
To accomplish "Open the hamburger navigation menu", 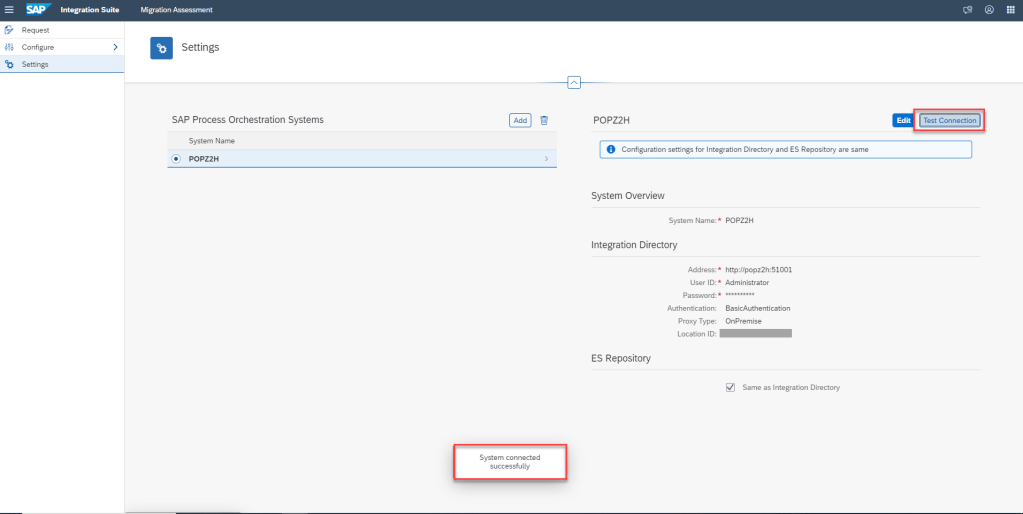I will coord(10,10).
